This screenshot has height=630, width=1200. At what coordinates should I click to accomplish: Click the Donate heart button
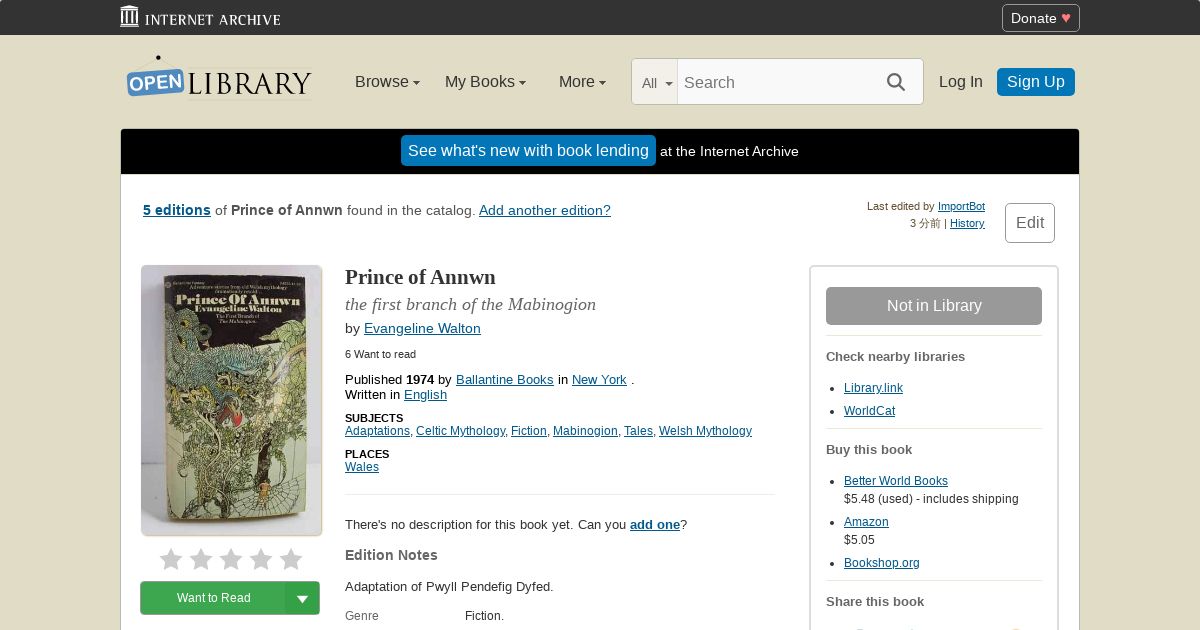[1040, 18]
